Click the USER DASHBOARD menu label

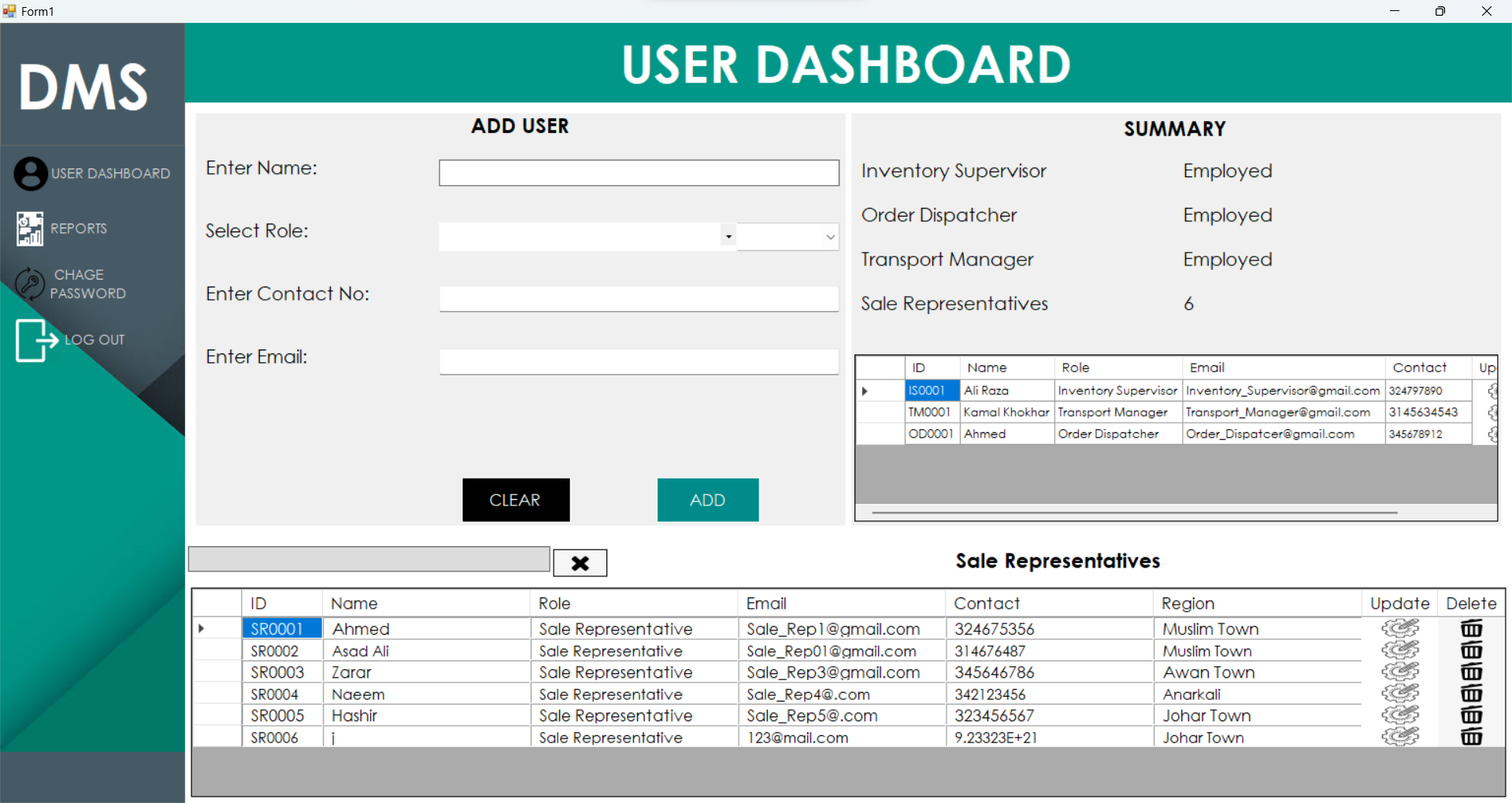110,174
